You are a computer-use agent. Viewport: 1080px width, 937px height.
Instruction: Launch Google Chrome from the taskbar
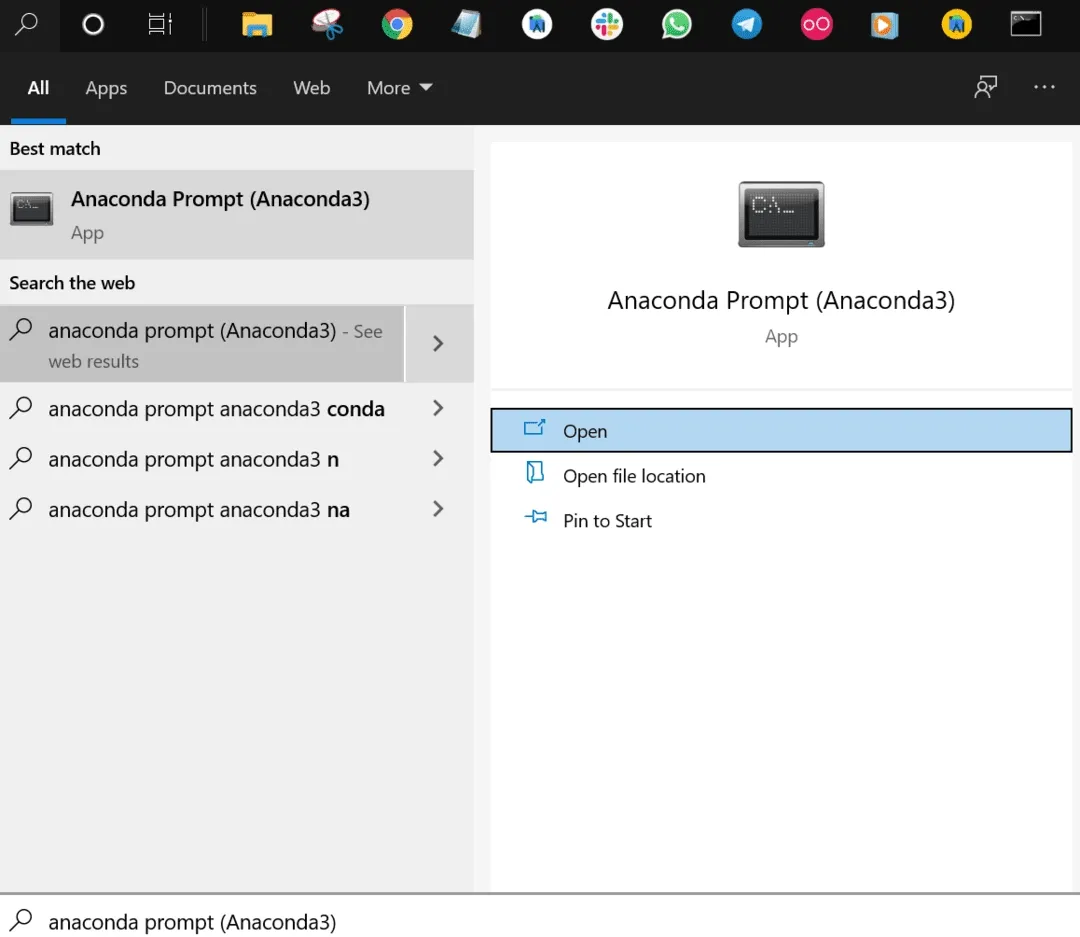[x=397, y=25]
